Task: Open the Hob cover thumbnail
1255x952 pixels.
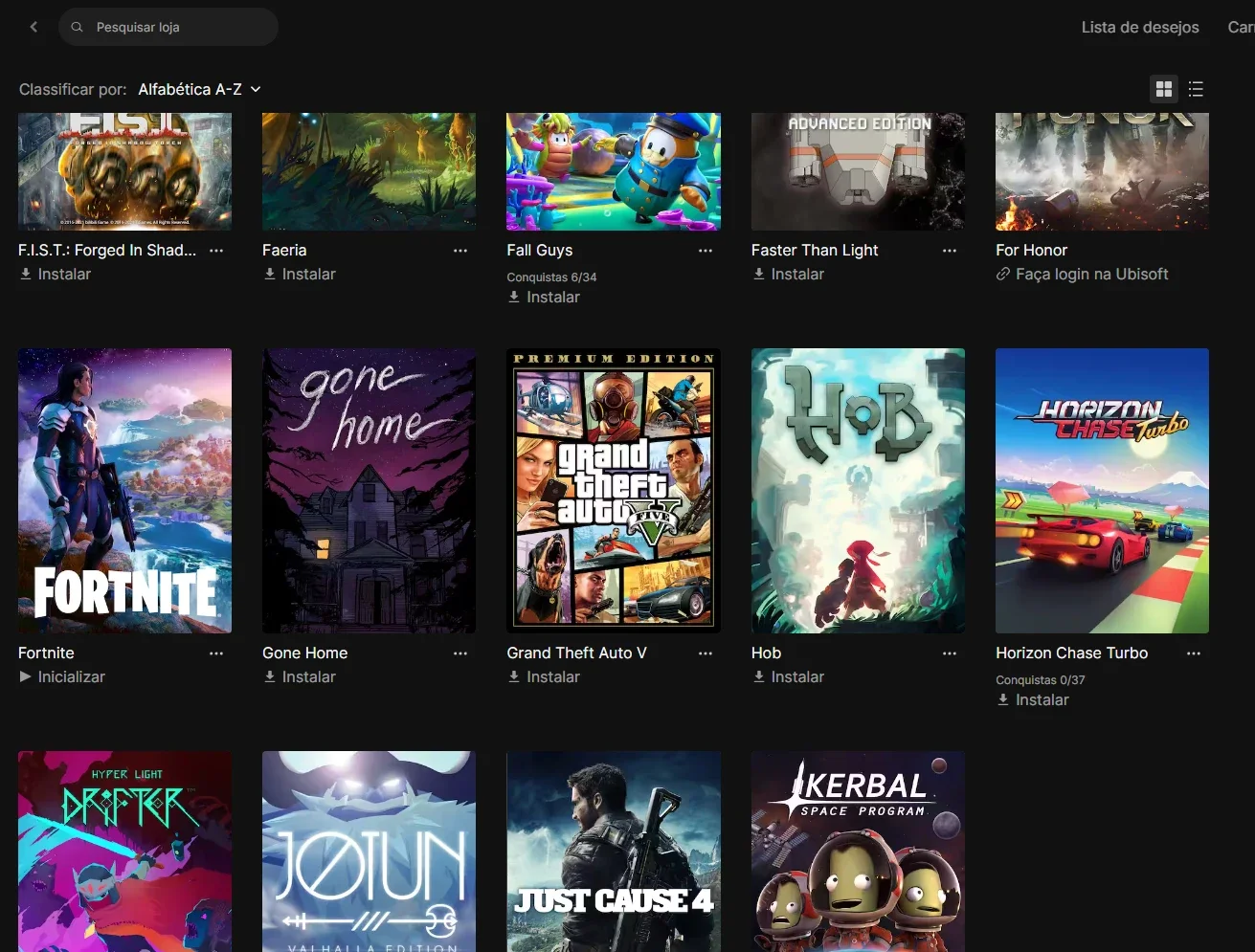Action: click(x=858, y=491)
